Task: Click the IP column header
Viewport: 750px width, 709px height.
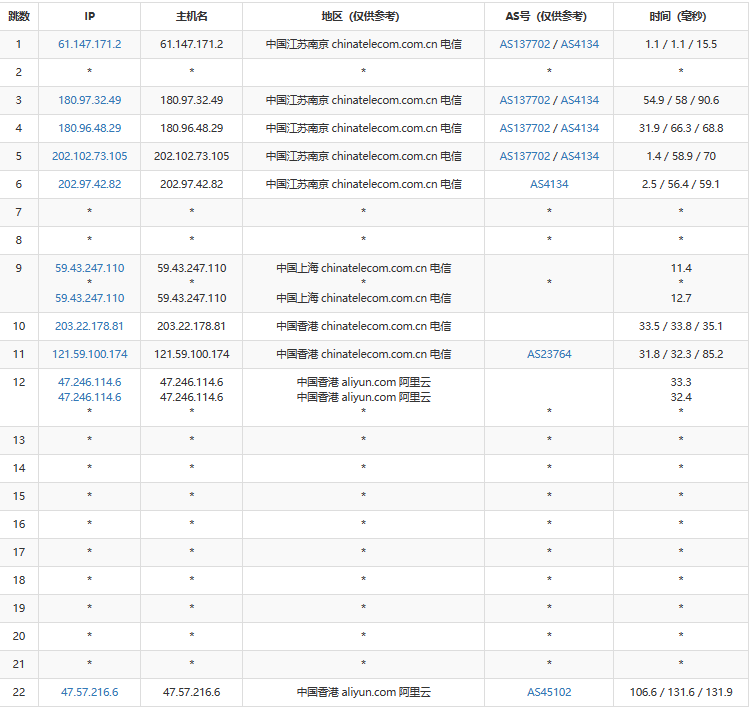Action: coord(89,16)
